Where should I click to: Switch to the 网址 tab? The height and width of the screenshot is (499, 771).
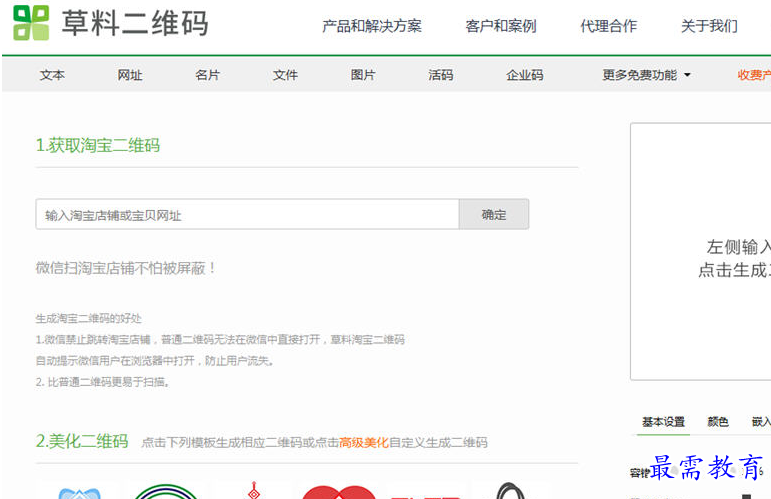[130, 75]
